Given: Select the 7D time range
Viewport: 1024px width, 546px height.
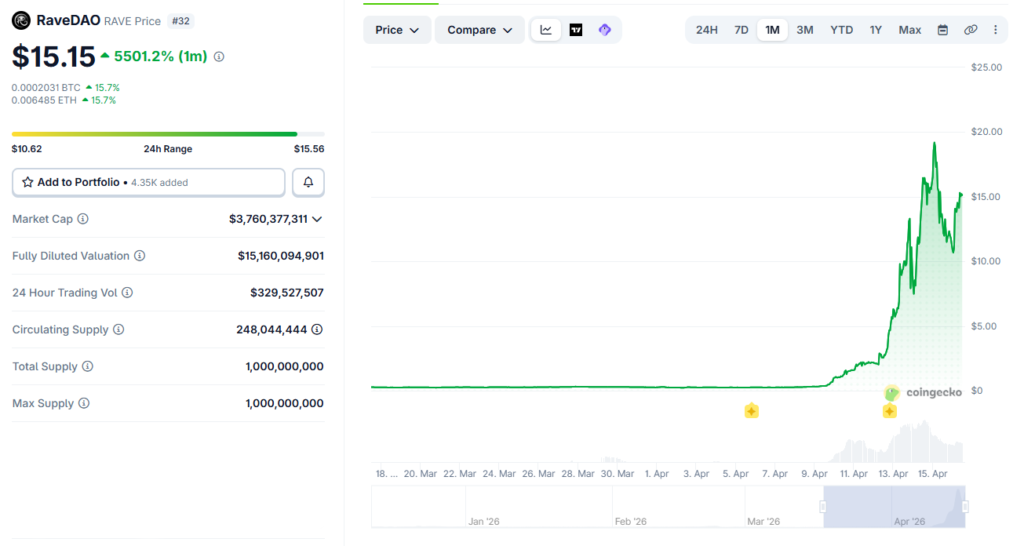Looking at the screenshot, I should click(741, 30).
